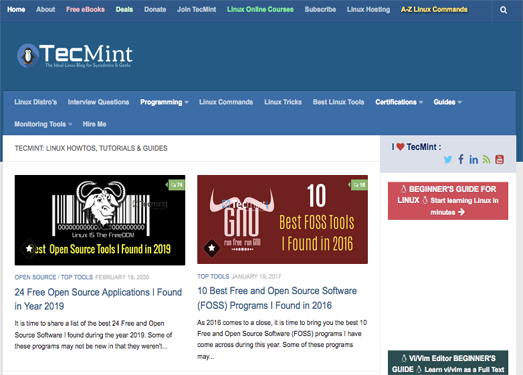Open TecMint's Facebook page icon
The height and width of the screenshot is (375, 523).
(461, 159)
